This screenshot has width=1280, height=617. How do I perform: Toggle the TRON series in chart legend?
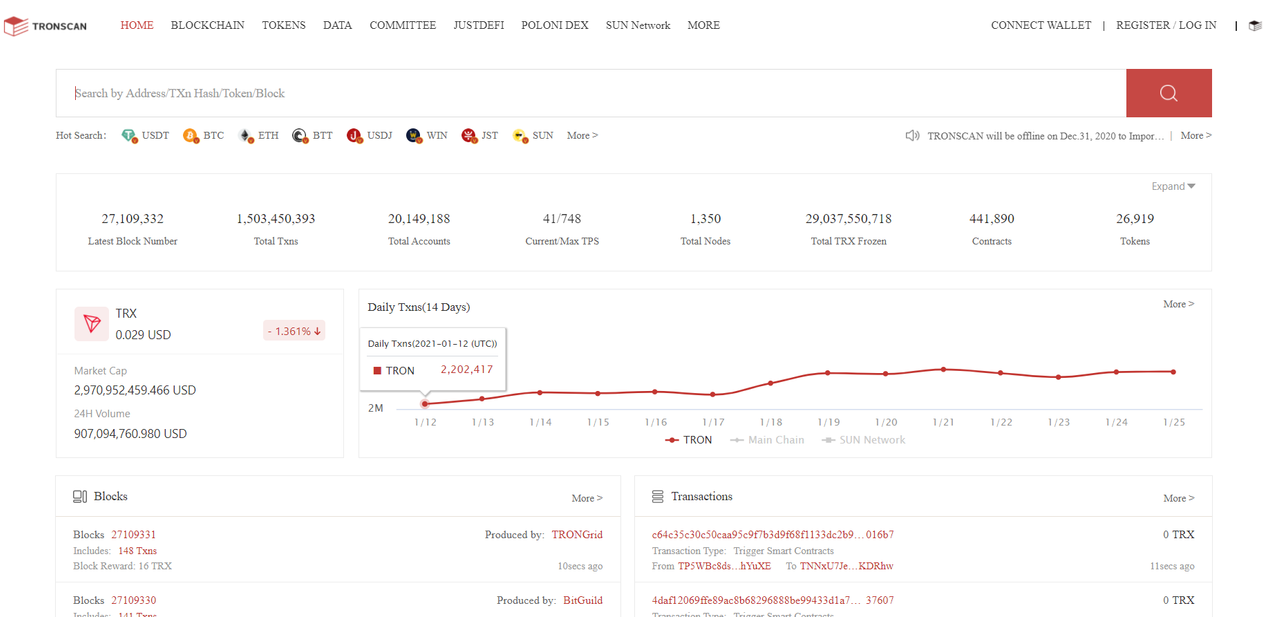[x=688, y=440]
